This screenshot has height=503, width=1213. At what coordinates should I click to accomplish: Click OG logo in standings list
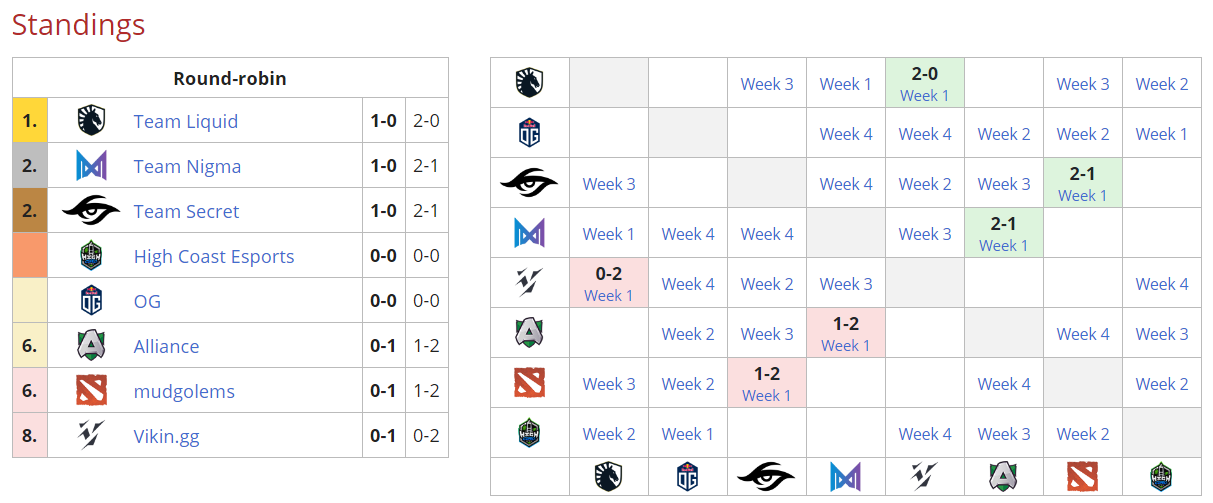click(91, 301)
